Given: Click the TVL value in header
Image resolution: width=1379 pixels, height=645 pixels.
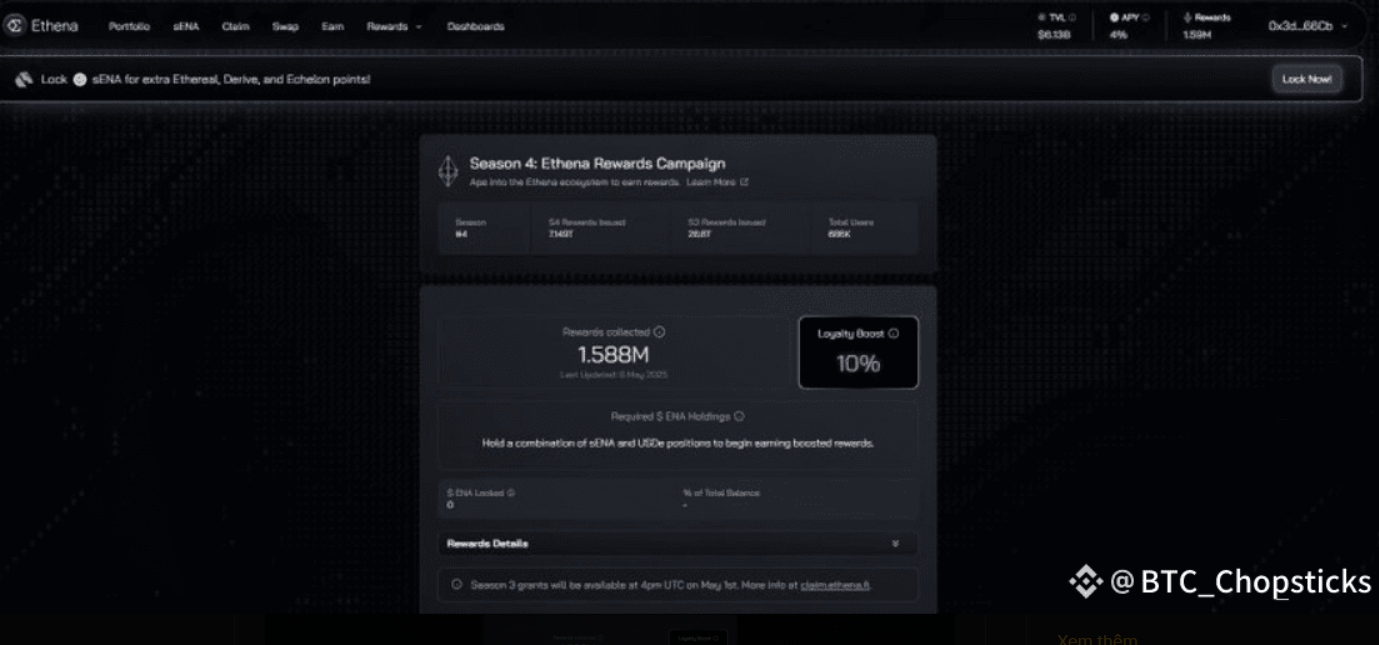Looking at the screenshot, I should 1054,35.
